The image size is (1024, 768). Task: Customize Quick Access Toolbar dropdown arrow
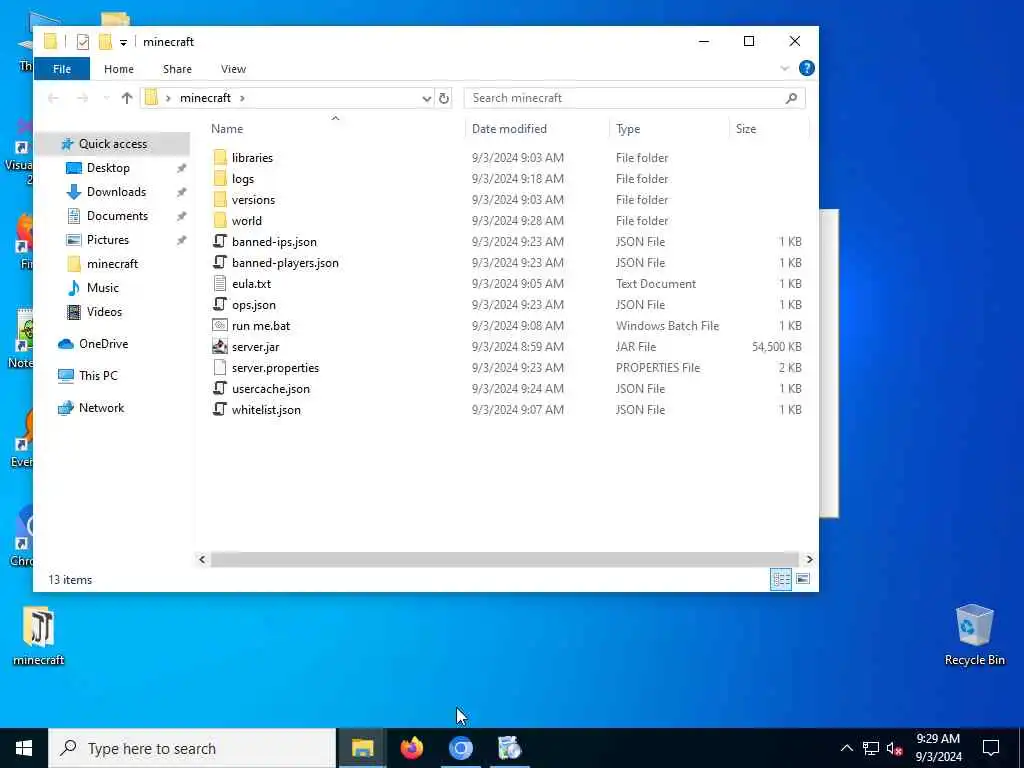click(123, 43)
